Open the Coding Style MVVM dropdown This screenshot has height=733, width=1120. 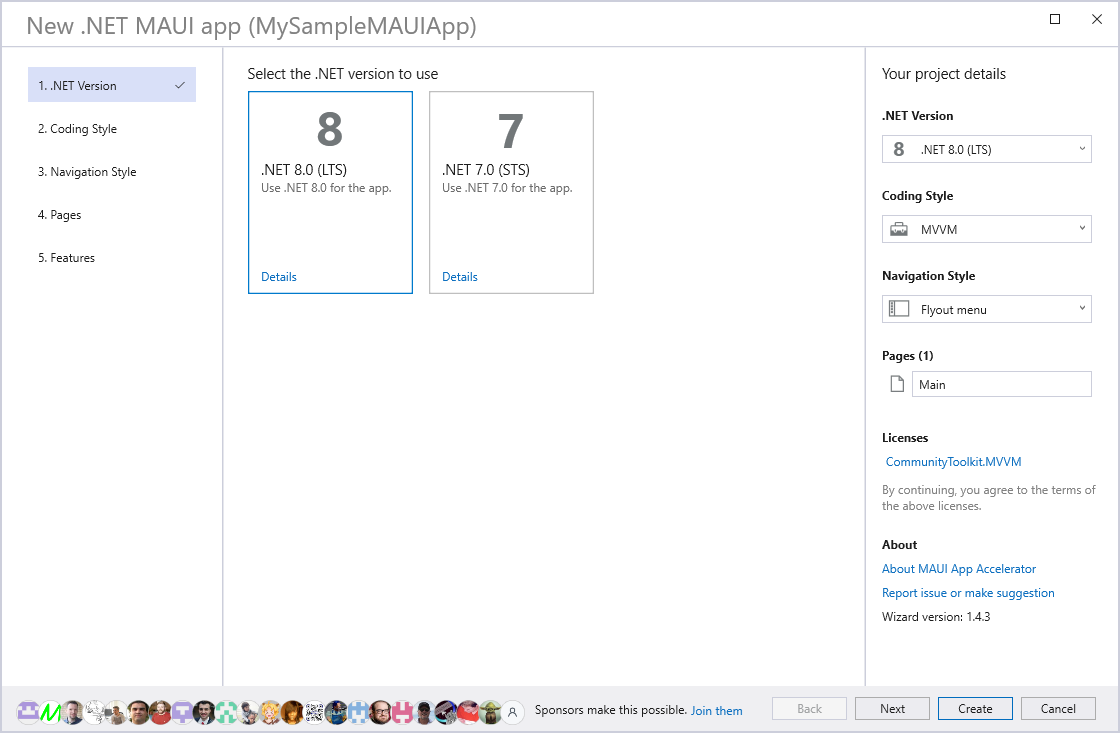(x=986, y=229)
